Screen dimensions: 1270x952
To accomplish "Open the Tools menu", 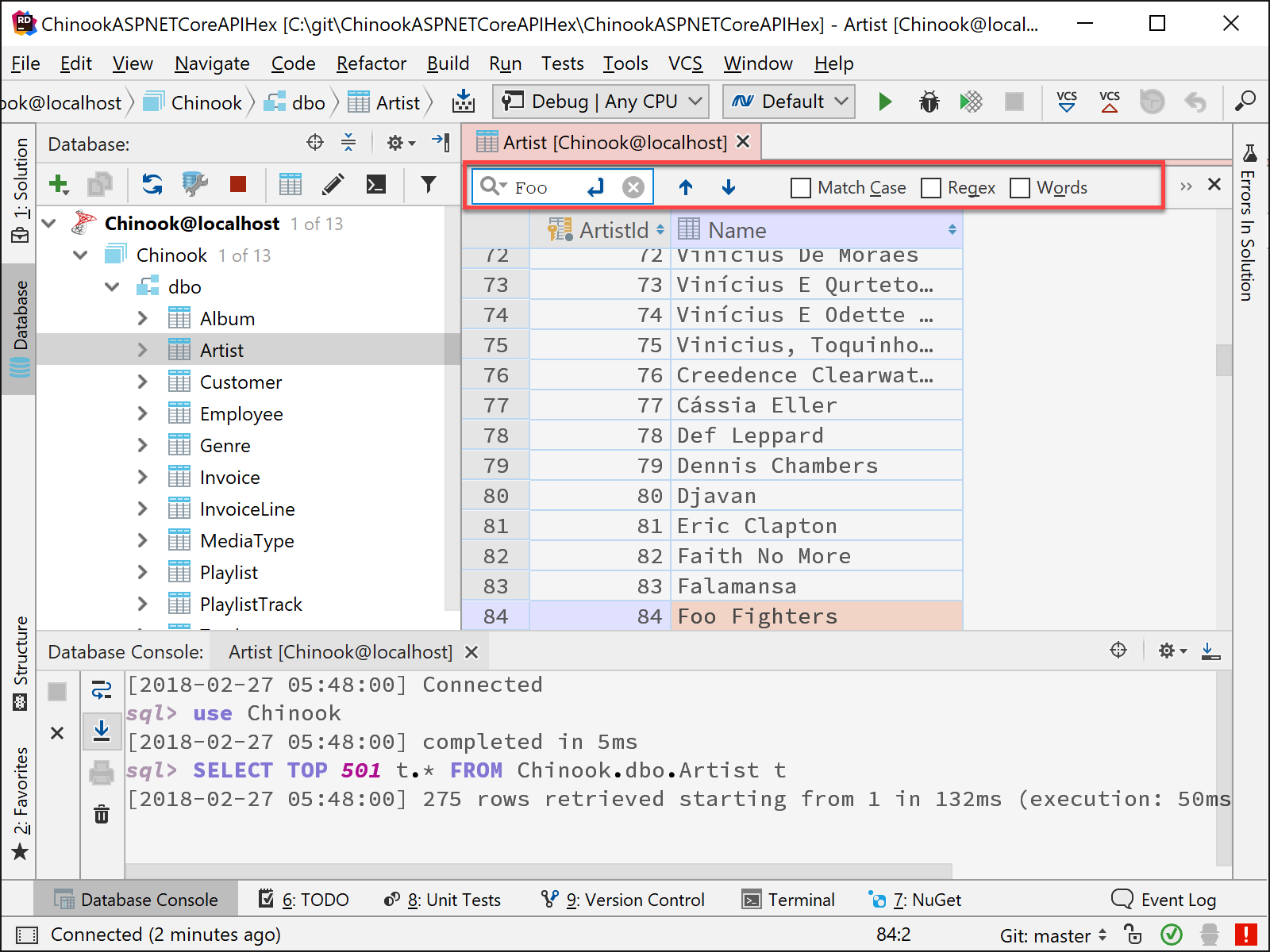I will coord(625,63).
